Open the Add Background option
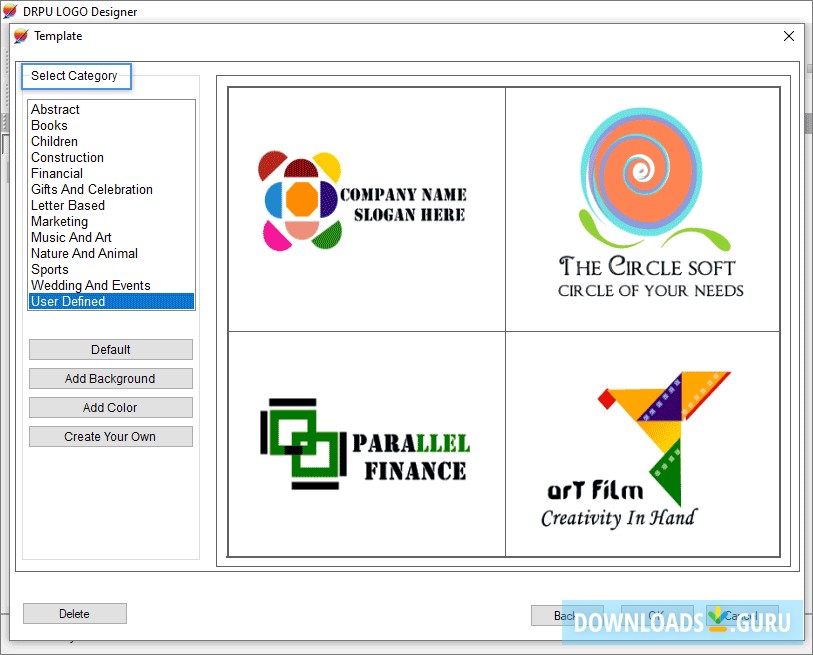The image size is (813, 655). pos(110,378)
